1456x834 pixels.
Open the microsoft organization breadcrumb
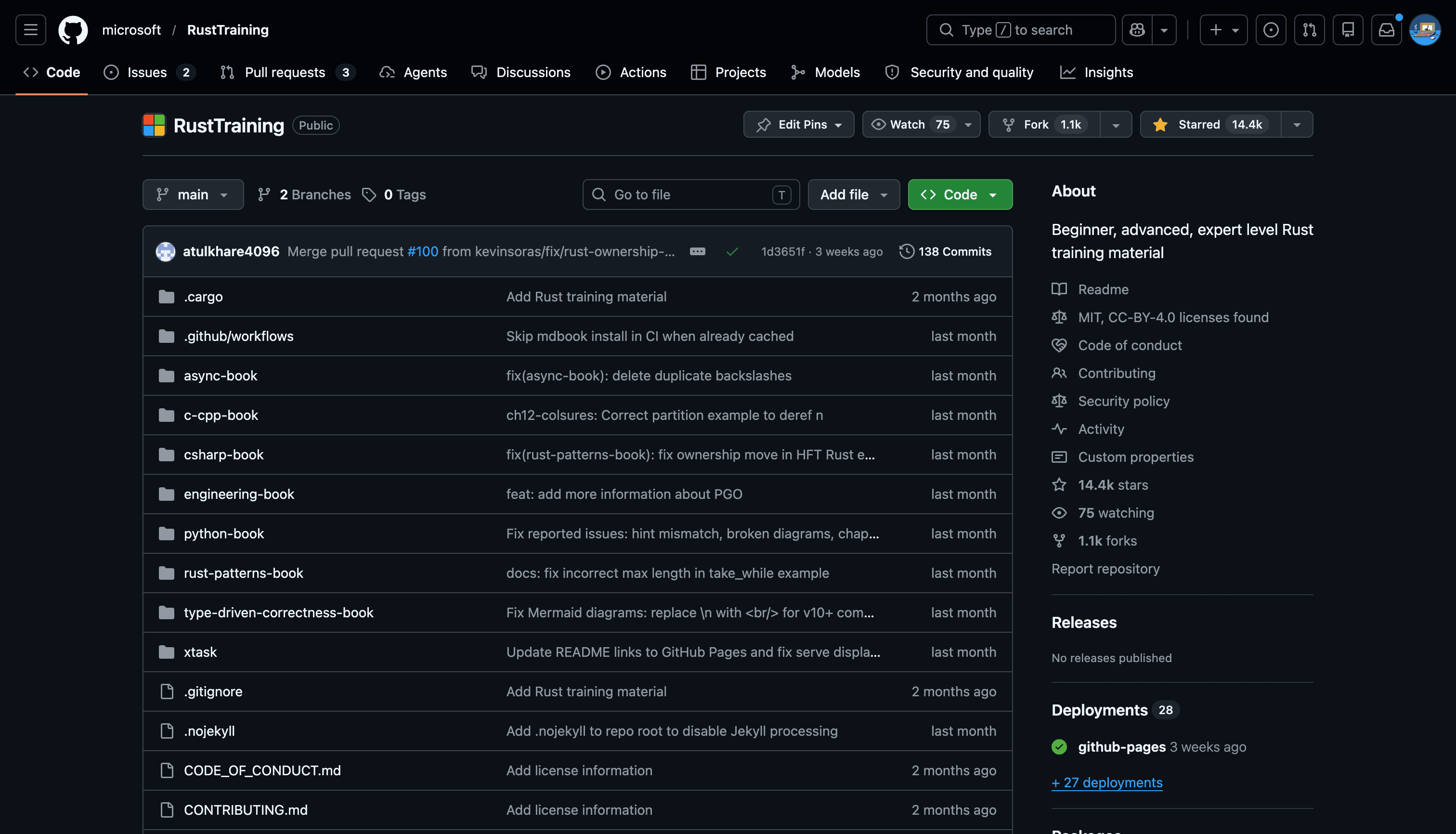(x=131, y=30)
